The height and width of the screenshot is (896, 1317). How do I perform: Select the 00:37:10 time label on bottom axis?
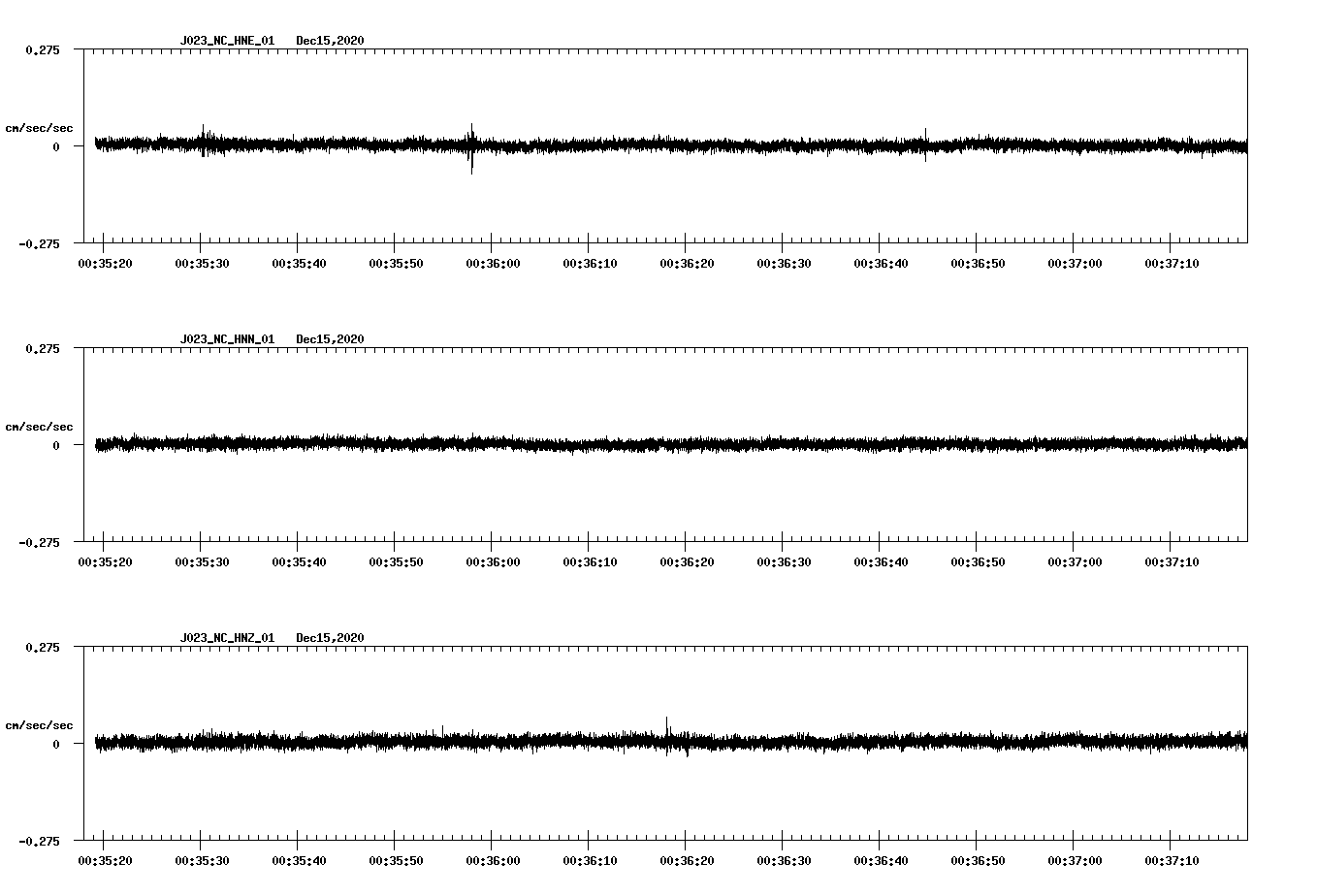(x=1170, y=858)
